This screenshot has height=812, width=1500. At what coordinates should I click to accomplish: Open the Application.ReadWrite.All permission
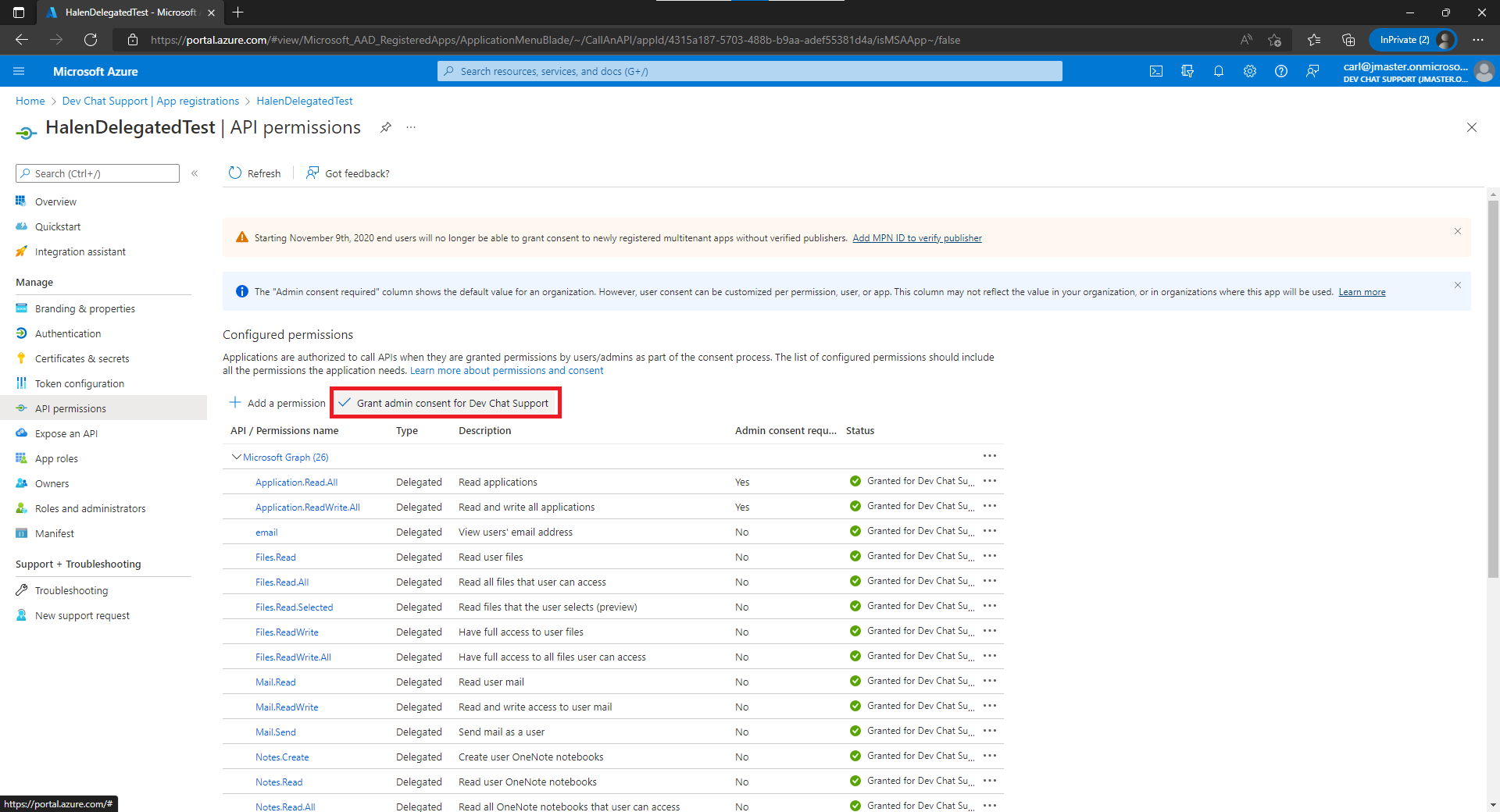point(308,507)
